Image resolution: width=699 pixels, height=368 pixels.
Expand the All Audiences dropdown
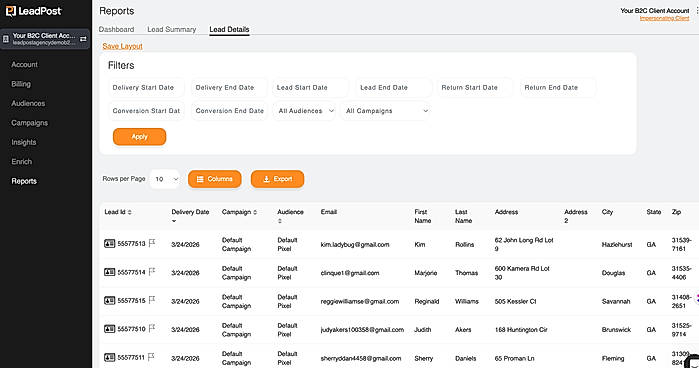pyautogui.click(x=305, y=111)
